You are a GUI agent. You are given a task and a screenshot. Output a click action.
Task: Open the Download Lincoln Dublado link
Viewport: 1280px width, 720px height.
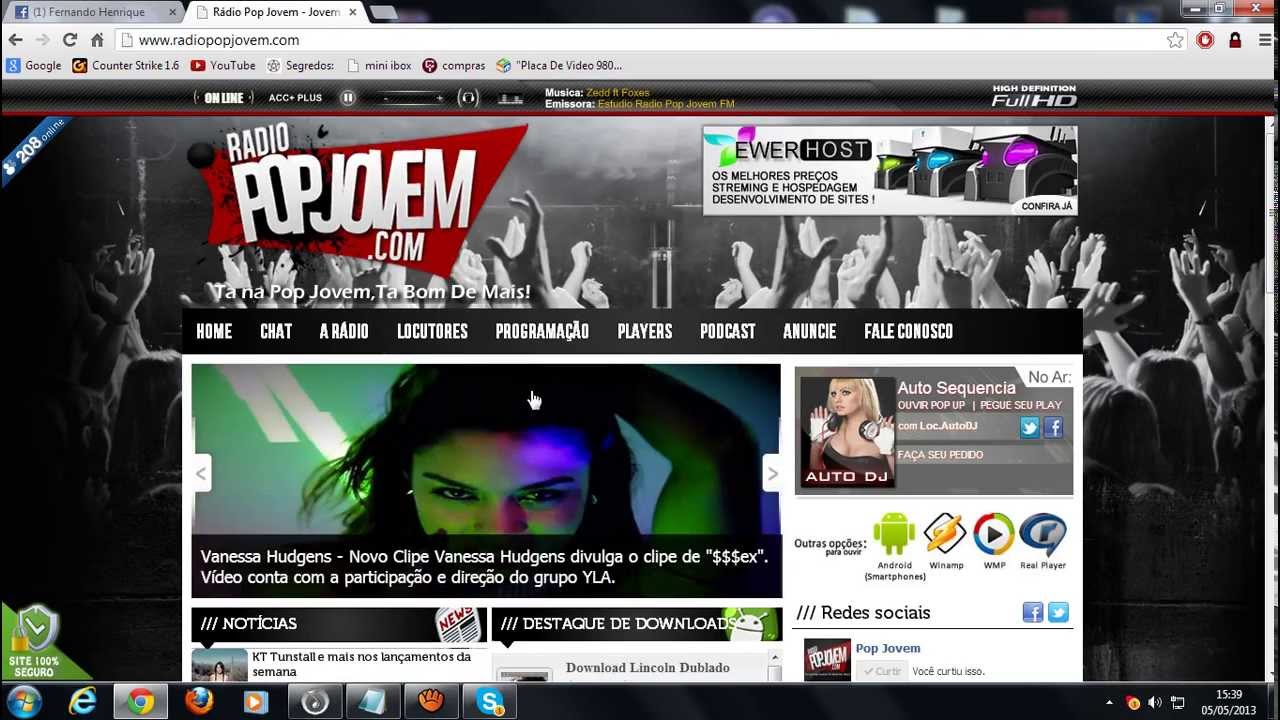coord(648,668)
